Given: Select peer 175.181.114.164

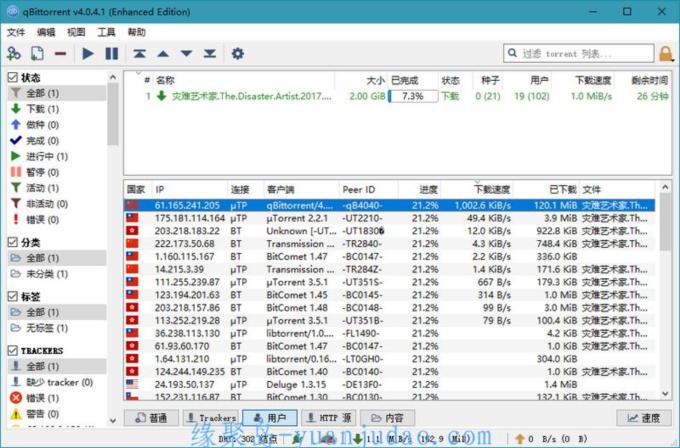Looking at the screenshot, I should coord(389,218).
